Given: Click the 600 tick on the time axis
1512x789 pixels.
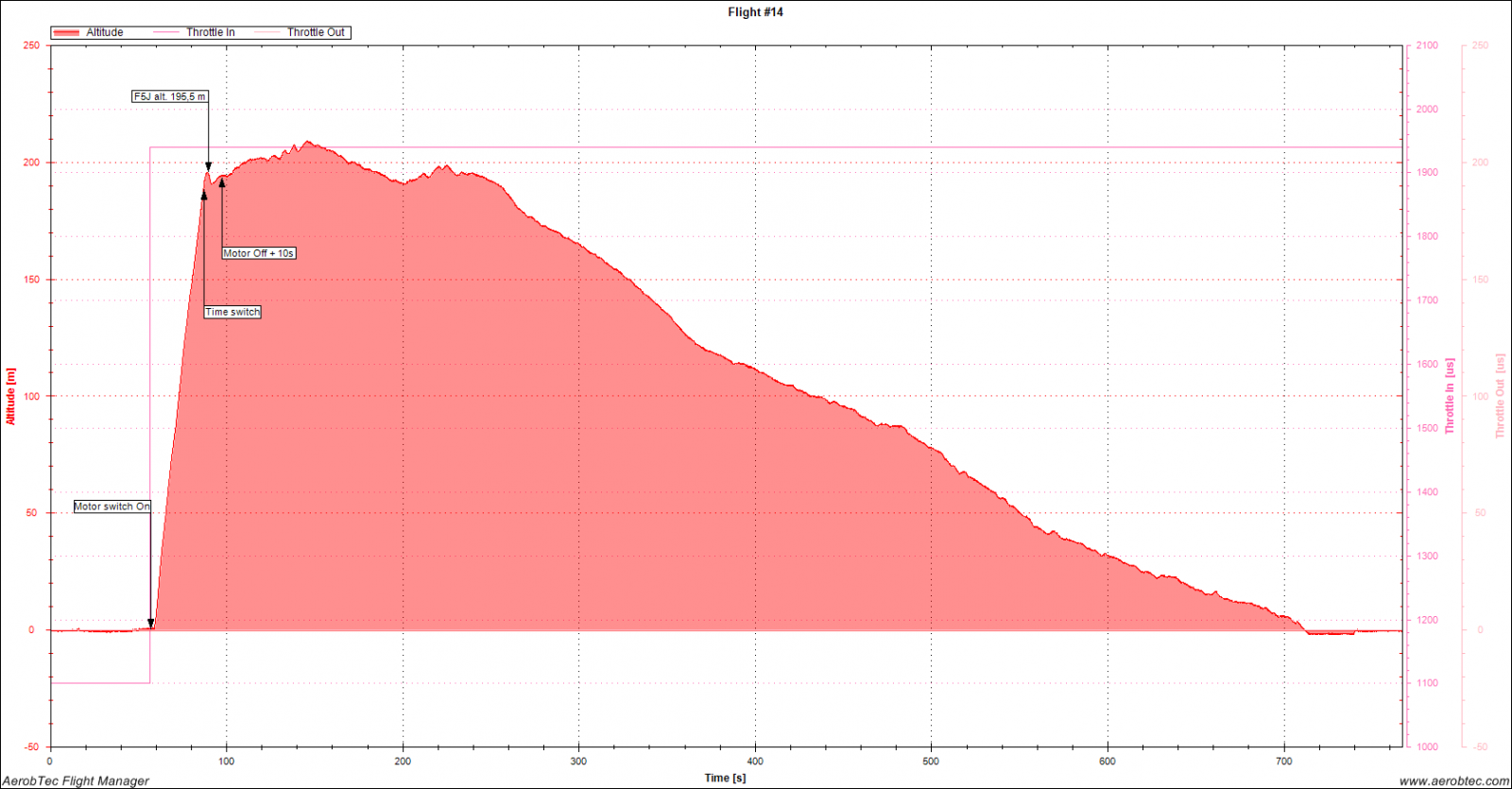Looking at the screenshot, I should coord(1108,761).
